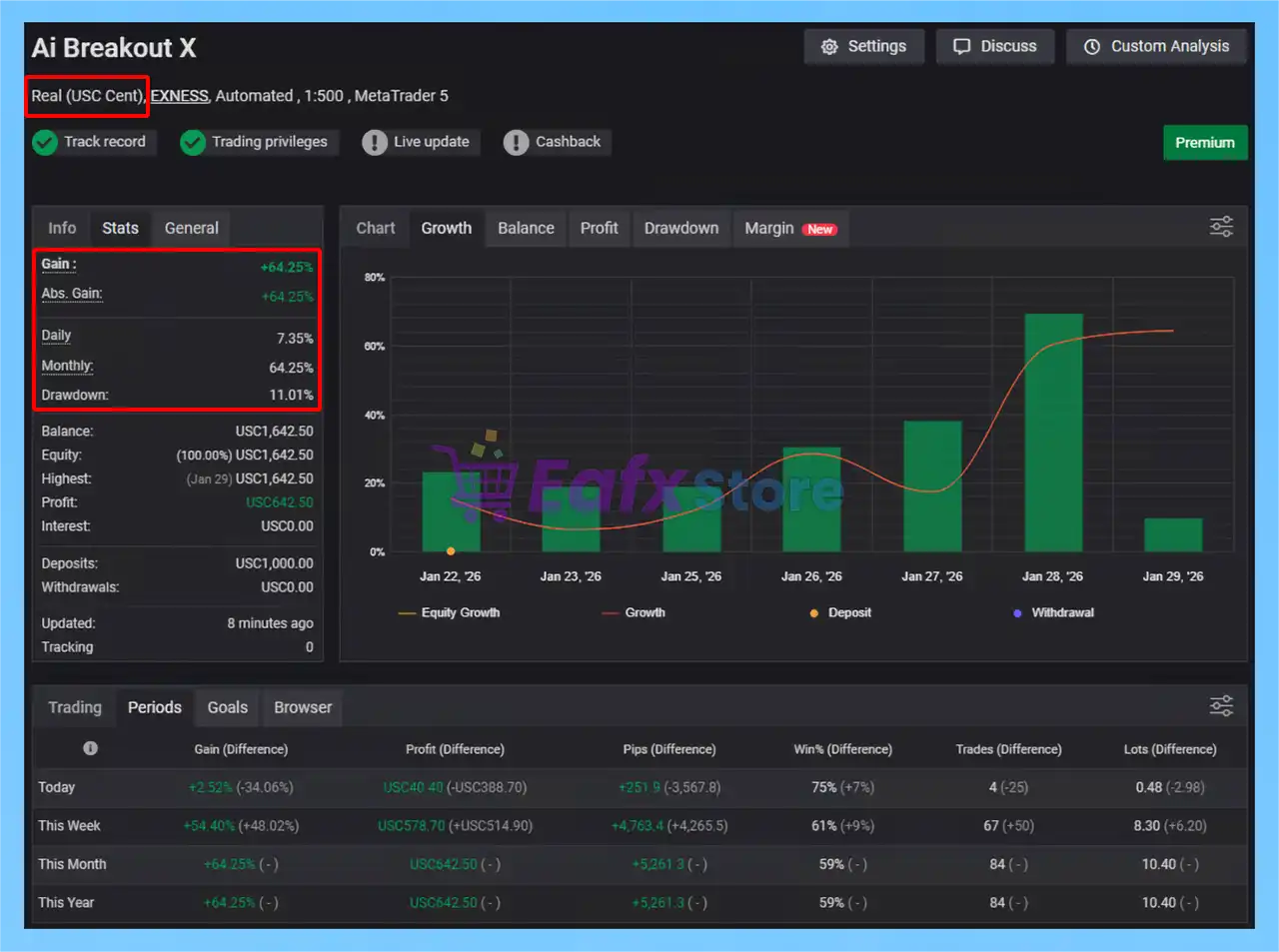The width and height of the screenshot is (1279, 952).
Task: Click the orange deposit marker on chart
Action: click(x=451, y=551)
